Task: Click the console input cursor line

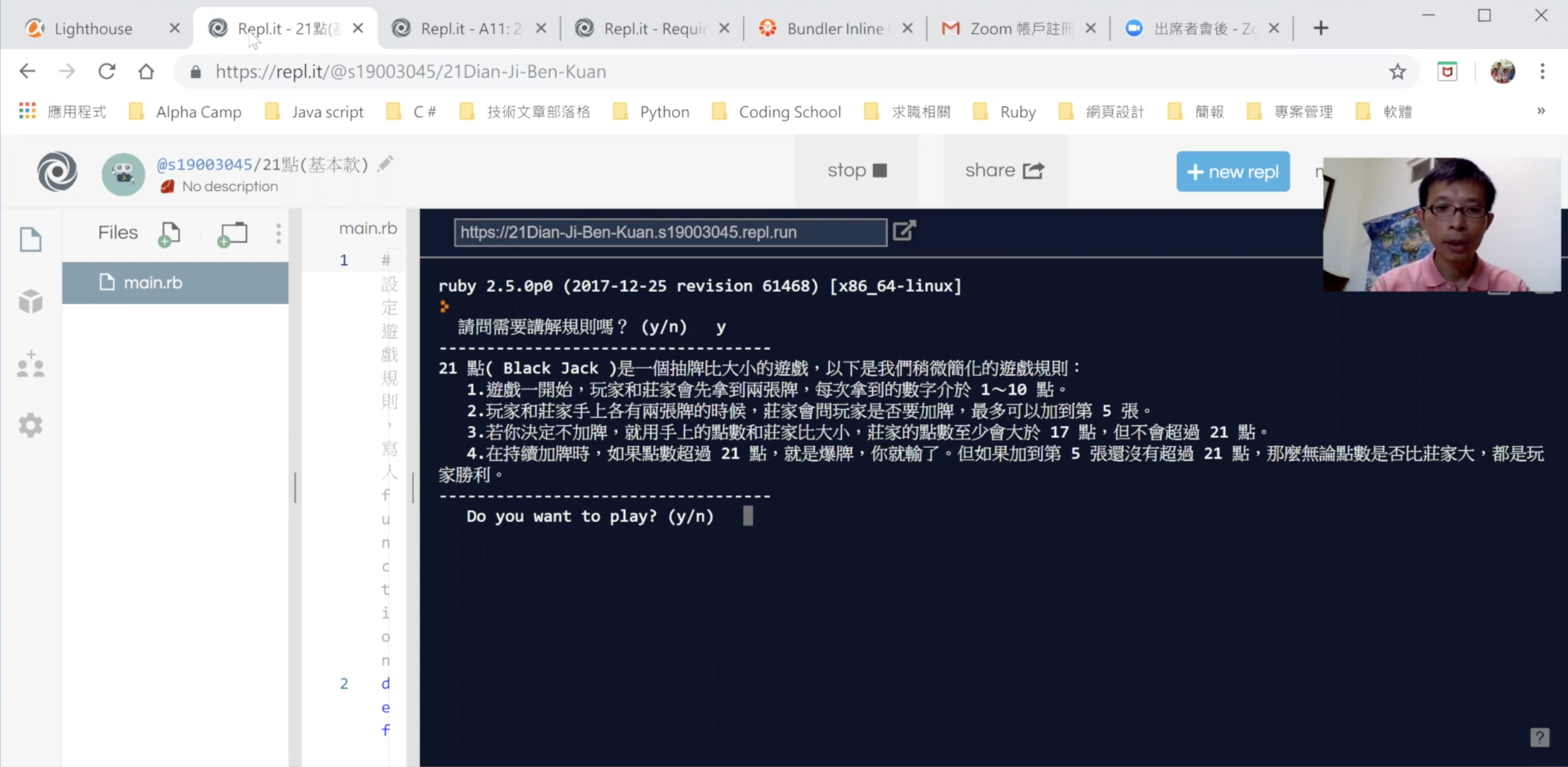Action: [748, 516]
